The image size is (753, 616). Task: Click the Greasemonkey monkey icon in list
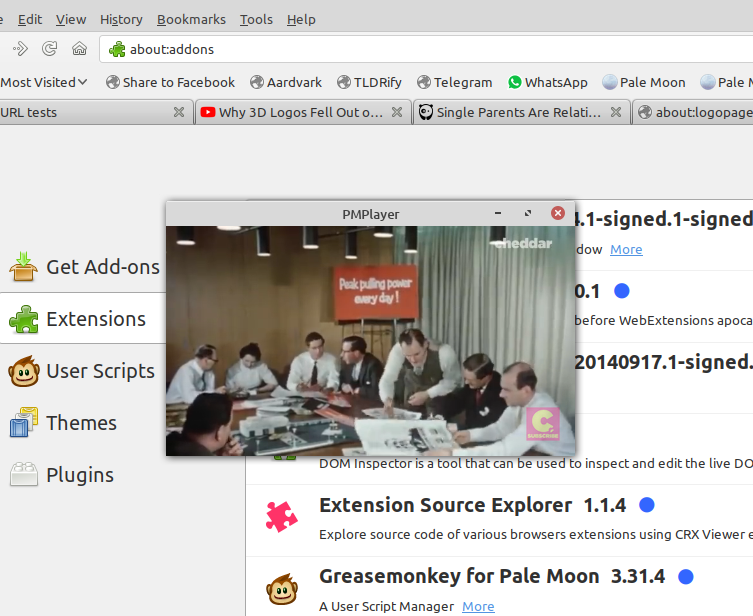tap(282, 589)
